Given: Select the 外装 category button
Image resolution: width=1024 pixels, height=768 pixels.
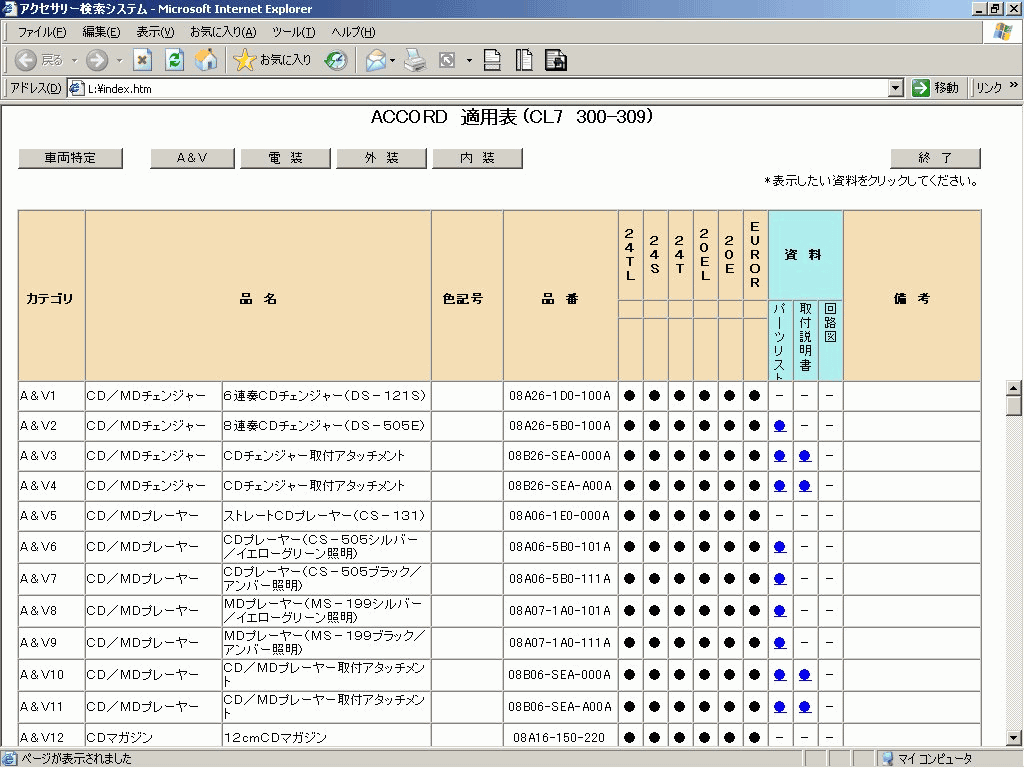Looking at the screenshot, I should click(381, 158).
